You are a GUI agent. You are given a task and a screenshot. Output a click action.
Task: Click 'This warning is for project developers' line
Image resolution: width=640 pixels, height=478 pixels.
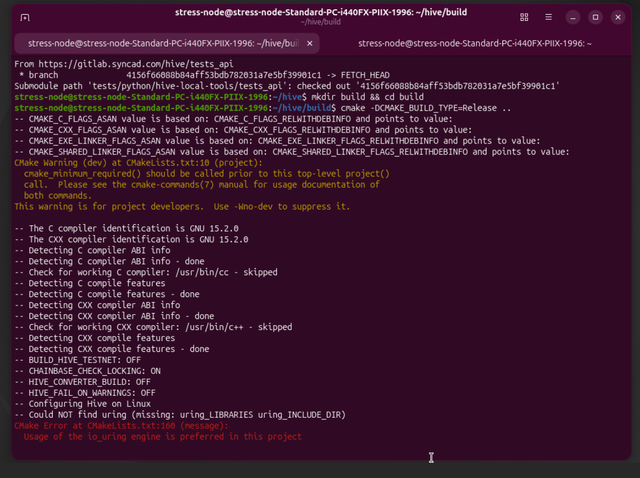click(x=182, y=207)
